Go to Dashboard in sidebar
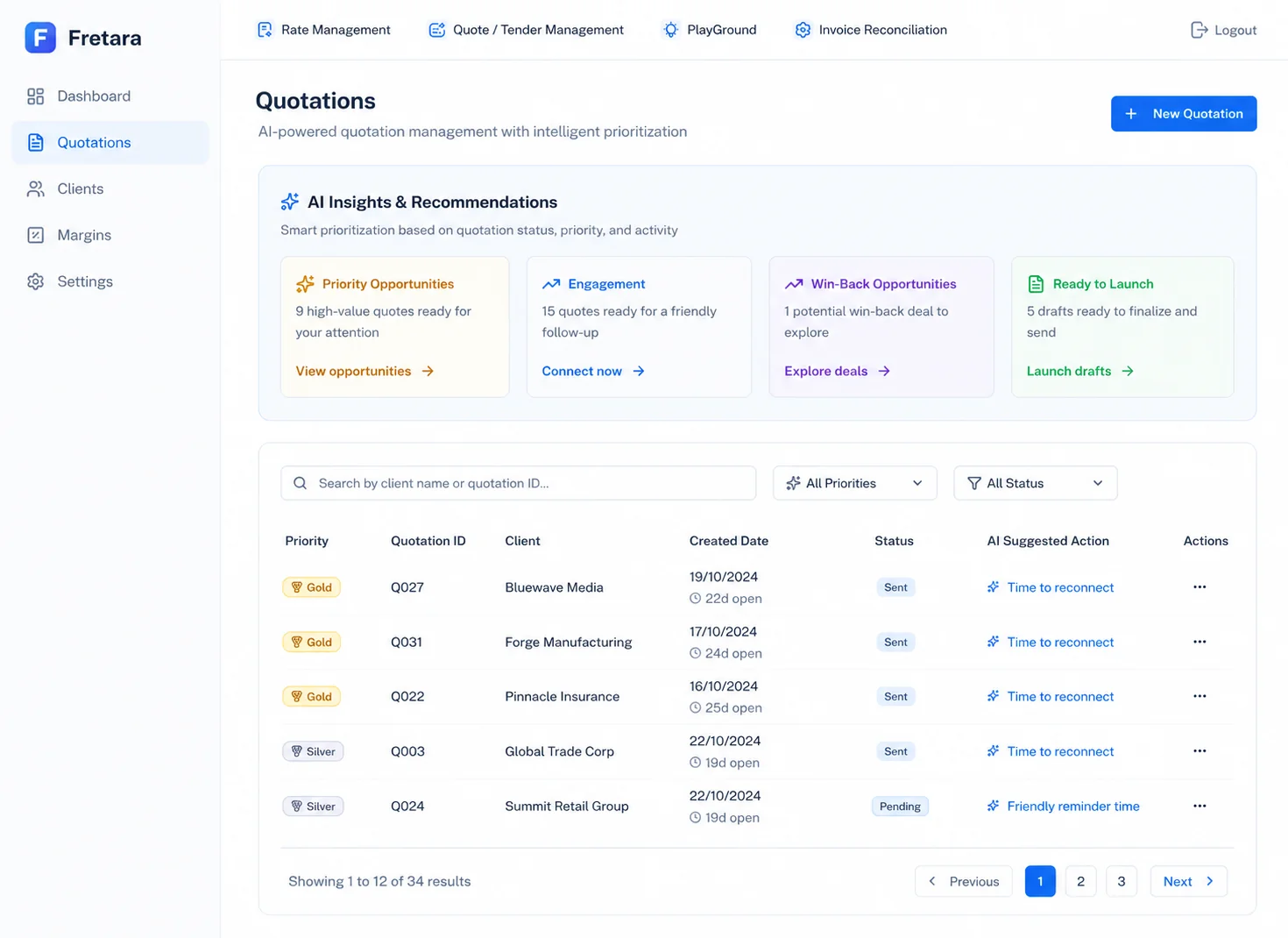Image resolution: width=1288 pixels, height=938 pixels. pos(110,96)
